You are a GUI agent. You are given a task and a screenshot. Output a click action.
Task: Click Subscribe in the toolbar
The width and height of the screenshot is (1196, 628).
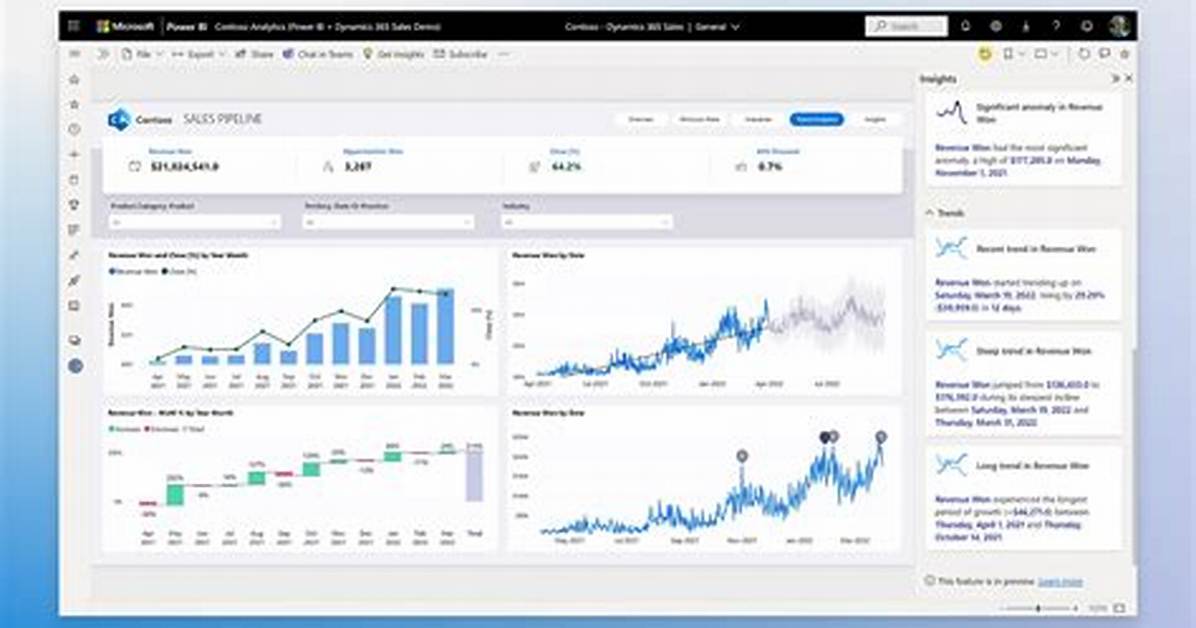coord(460,54)
